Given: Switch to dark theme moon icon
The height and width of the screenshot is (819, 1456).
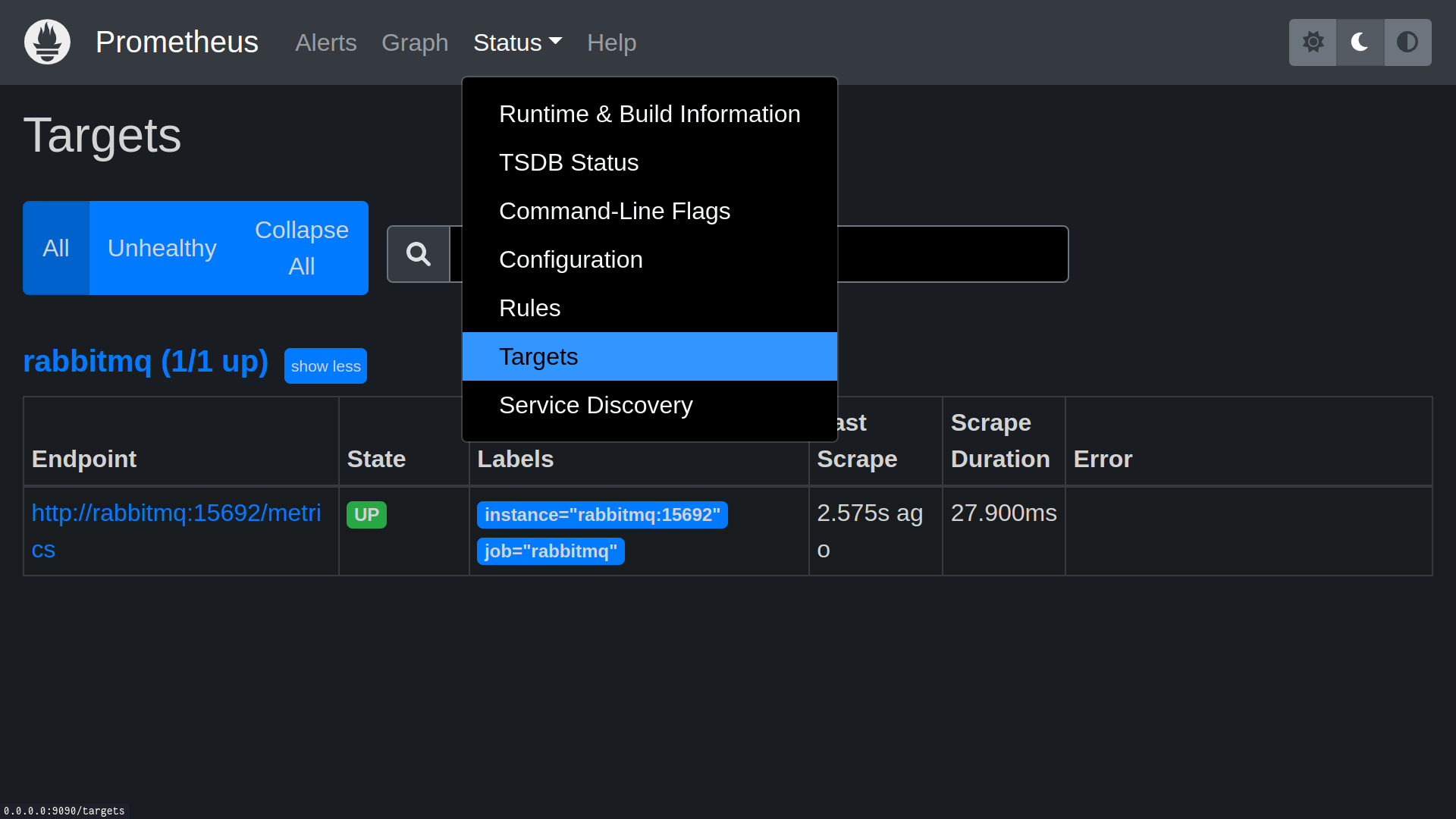Looking at the screenshot, I should point(1360,42).
